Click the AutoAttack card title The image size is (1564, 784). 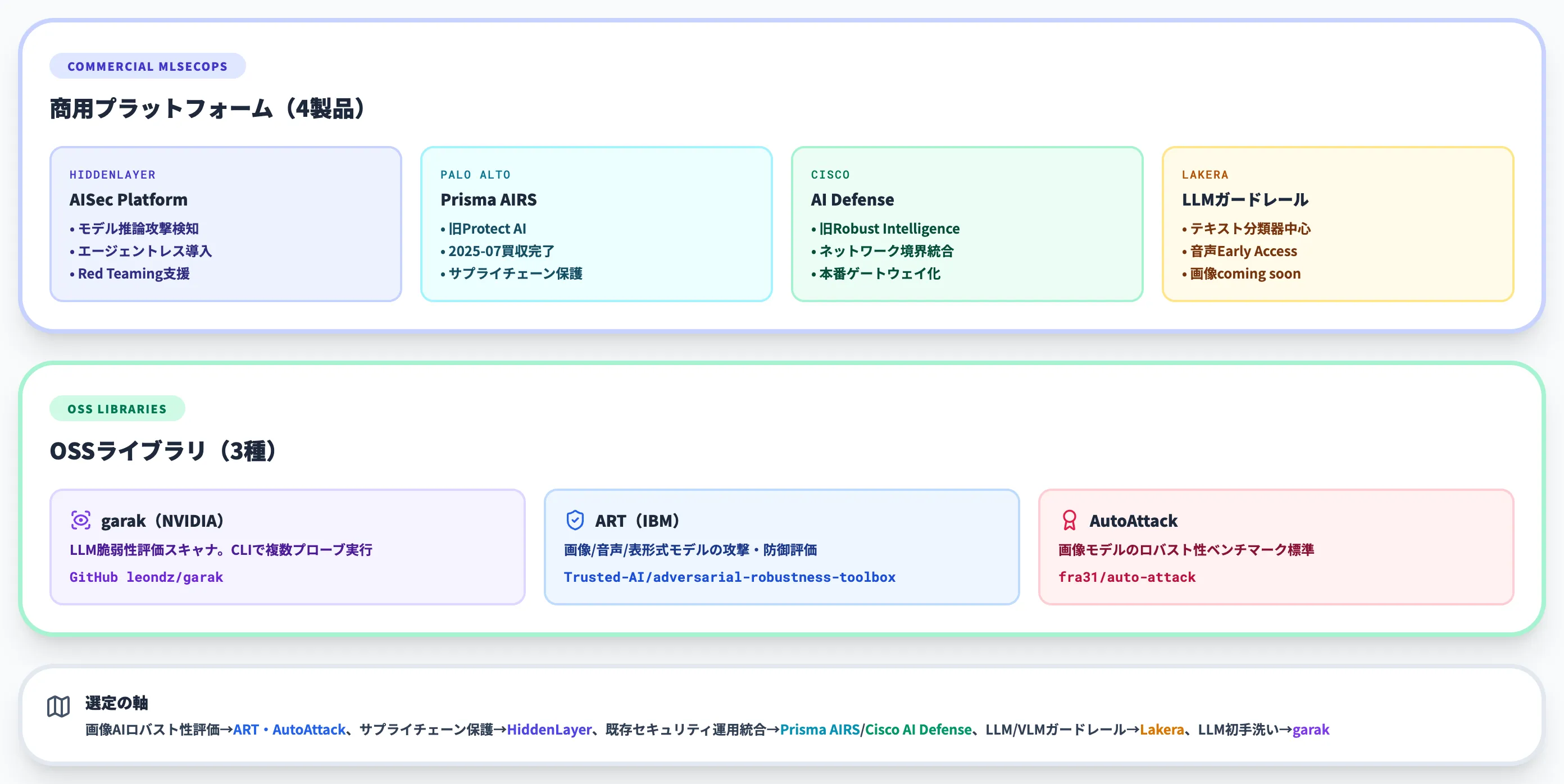tap(1133, 521)
